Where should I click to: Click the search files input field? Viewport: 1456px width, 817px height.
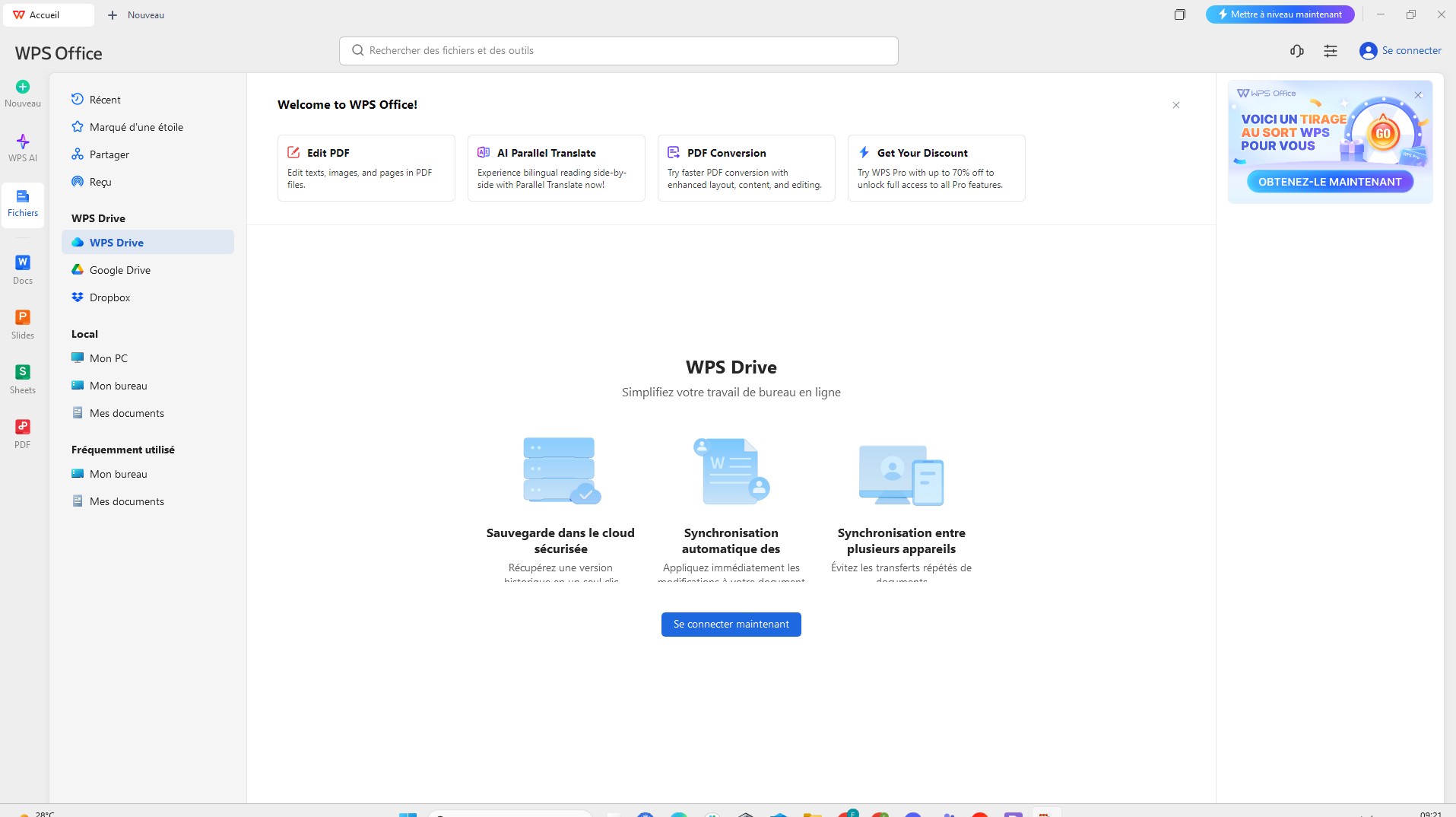click(x=617, y=50)
